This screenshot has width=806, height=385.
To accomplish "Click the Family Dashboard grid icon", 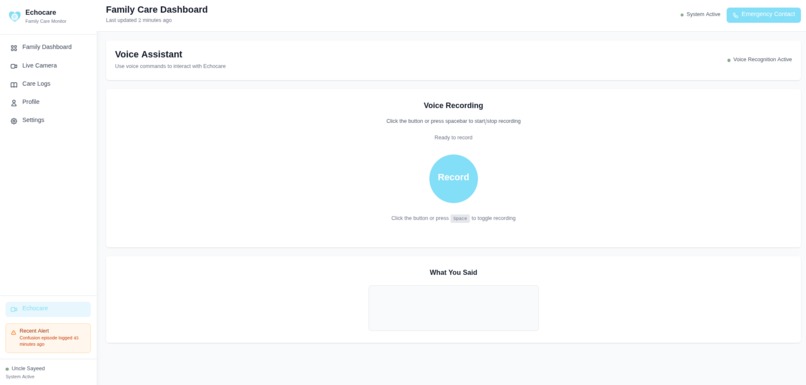I will (14, 48).
